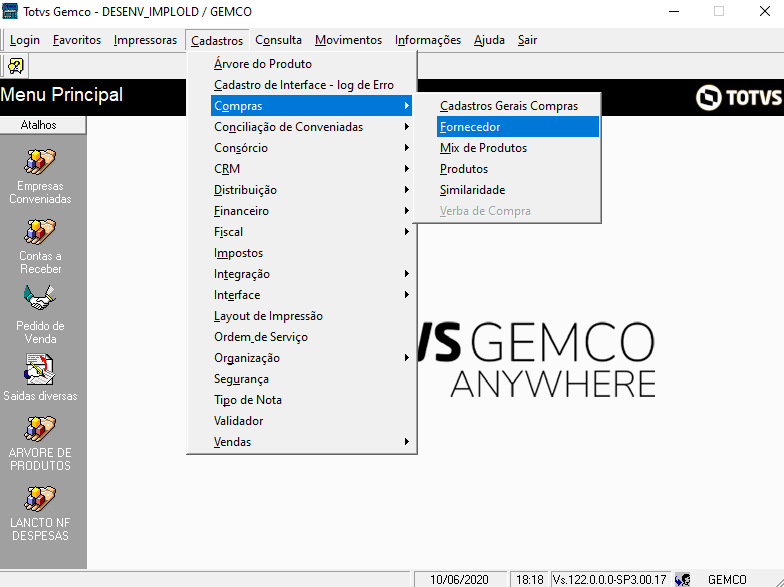This screenshot has height=587, width=784.
Task: Expand the Distribuição submenu
Action: coord(312,190)
